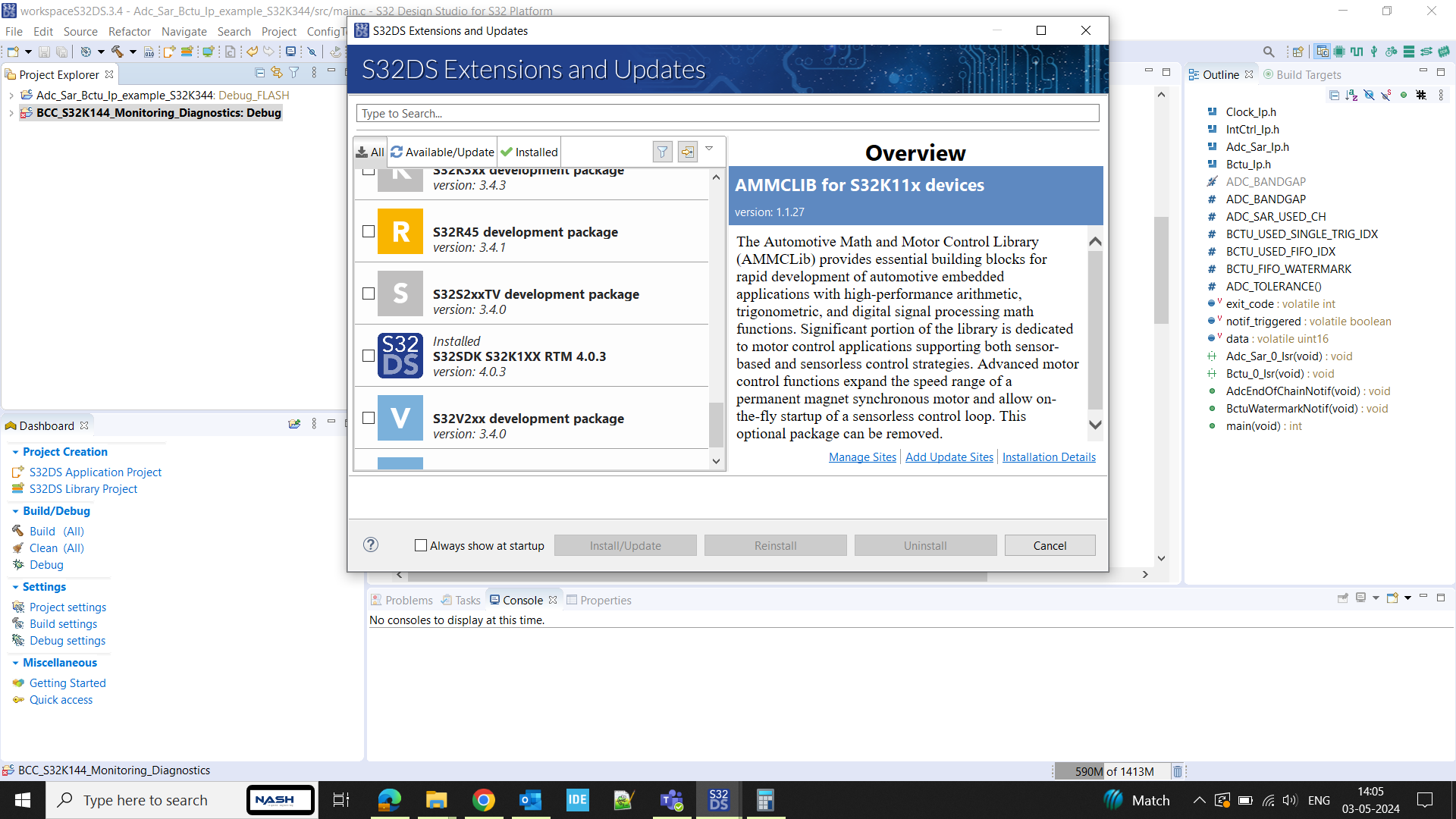Screen dimensions: 1456x819
Task: Check the S32V2xx development package checkbox
Action: click(369, 418)
